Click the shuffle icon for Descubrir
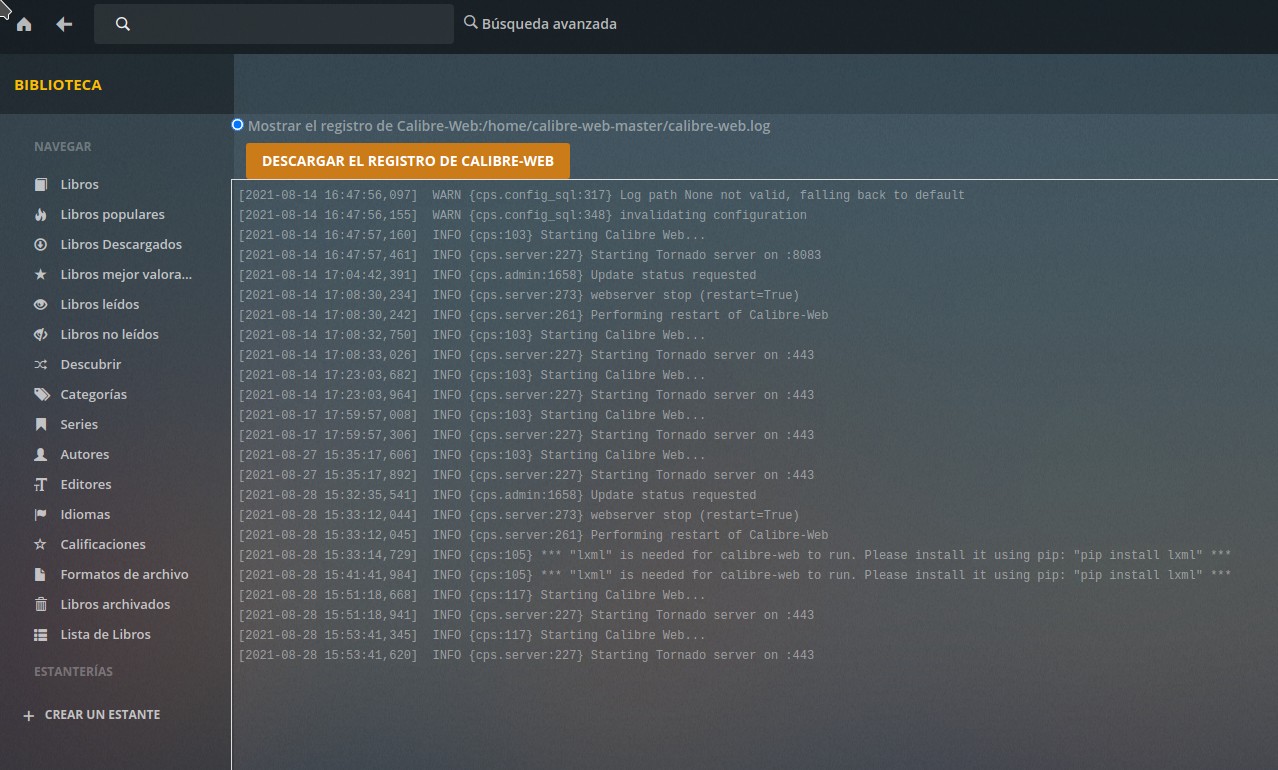1278x770 pixels. [41, 364]
